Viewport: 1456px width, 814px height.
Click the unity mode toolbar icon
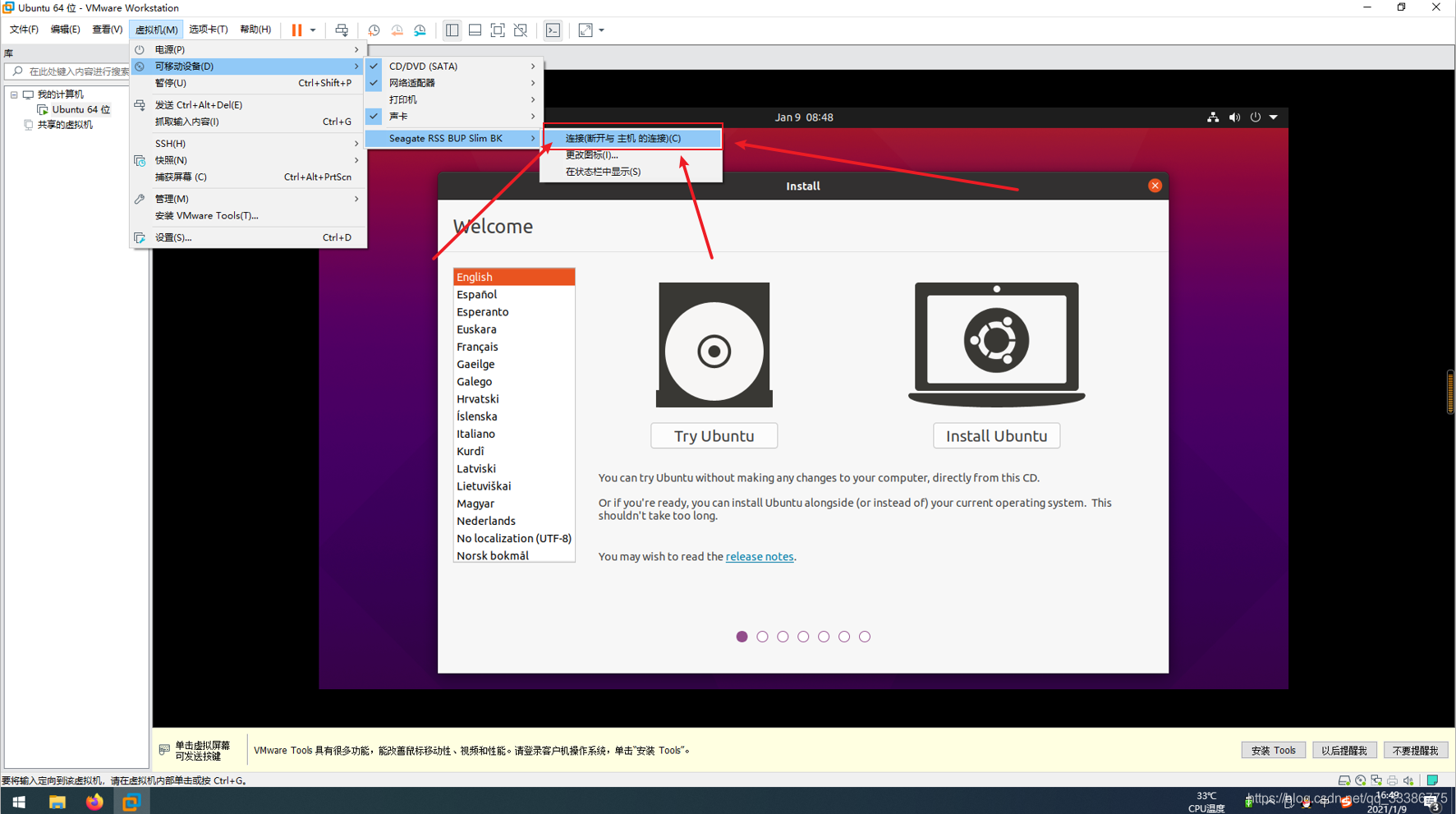pyautogui.click(x=521, y=30)
